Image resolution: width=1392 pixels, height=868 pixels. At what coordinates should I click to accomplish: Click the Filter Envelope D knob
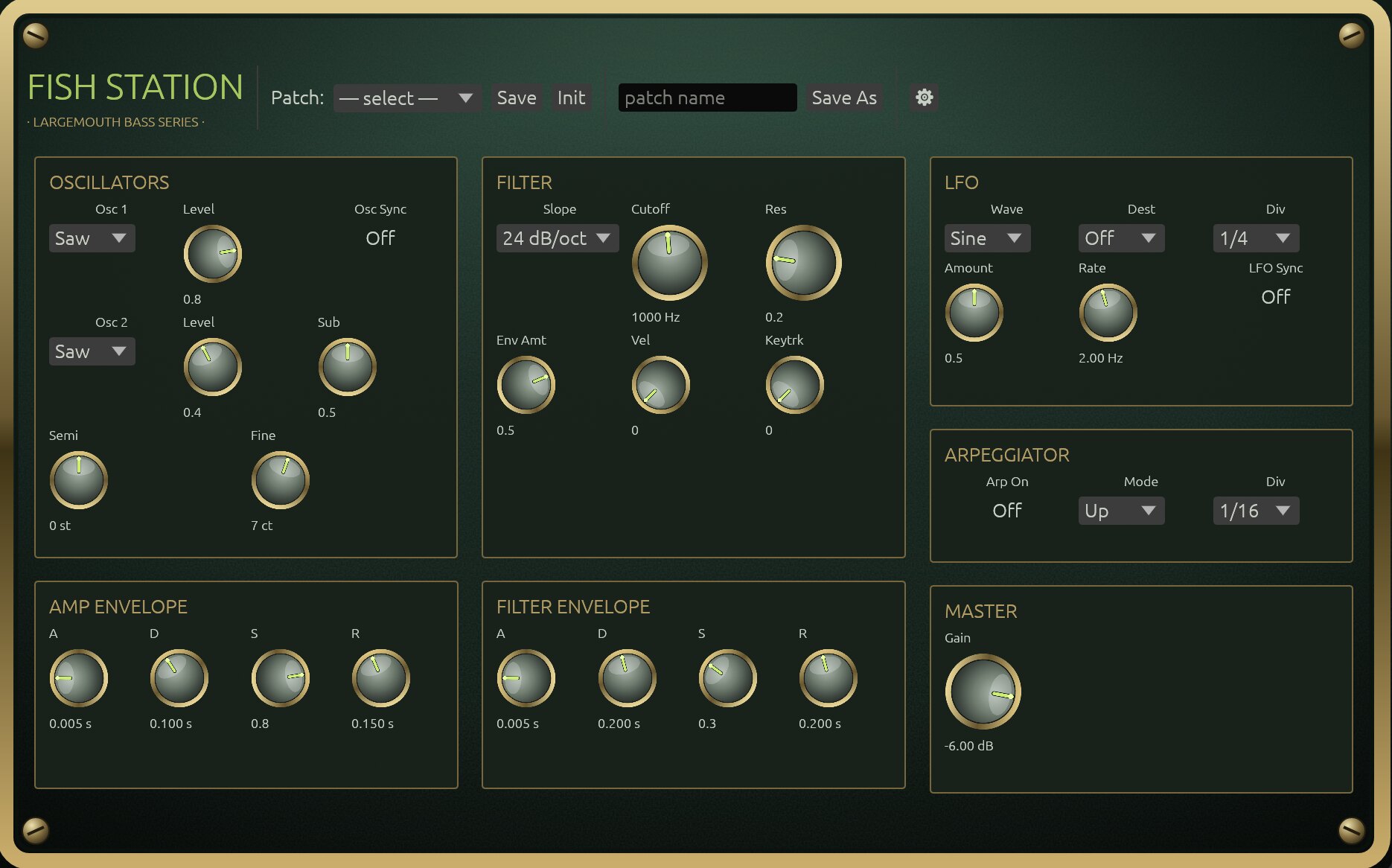pos(627,678)
